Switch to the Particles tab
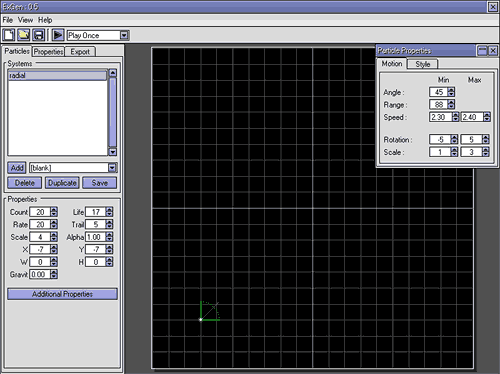The image size is (500, 374). point(17,51)
